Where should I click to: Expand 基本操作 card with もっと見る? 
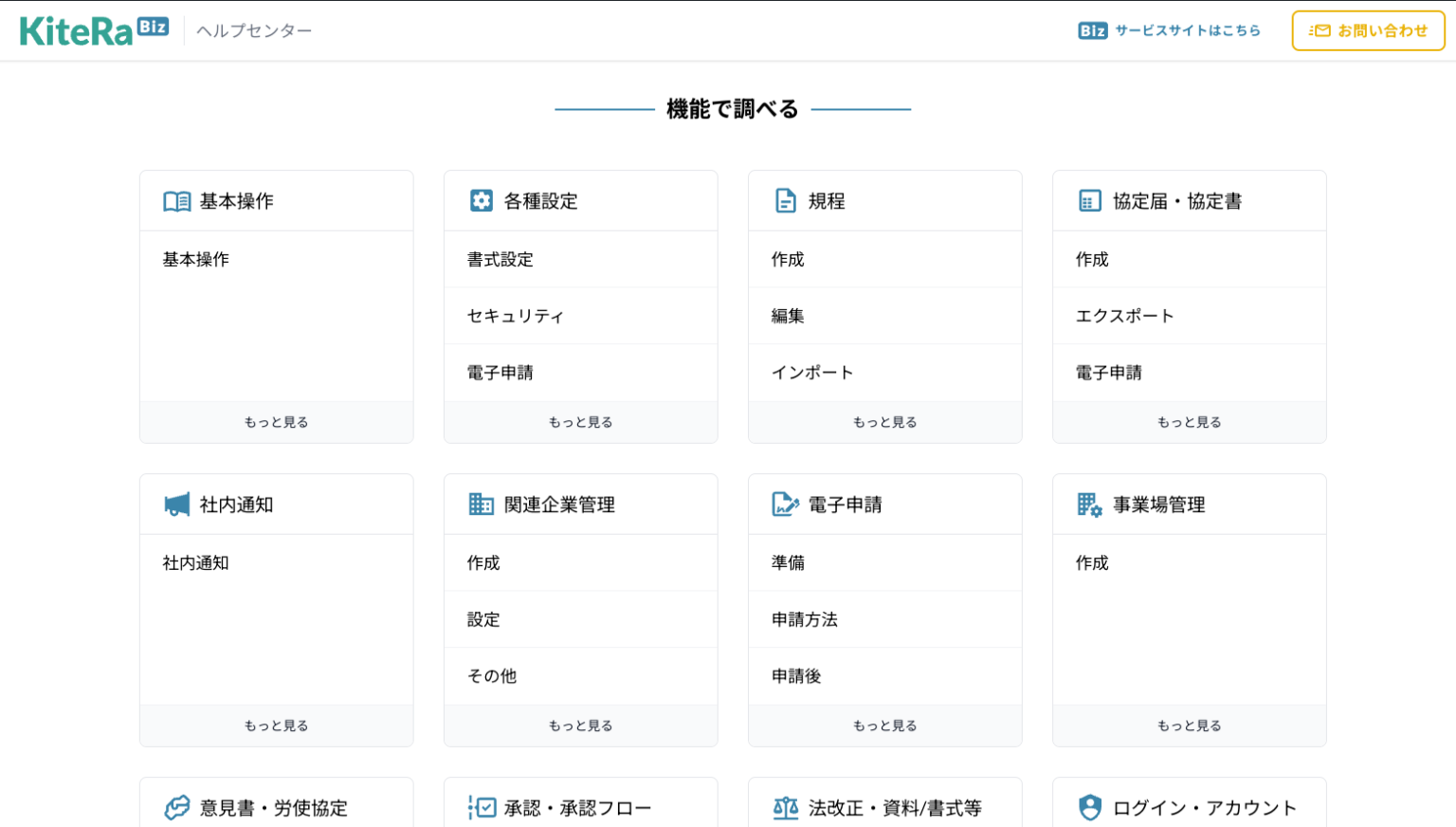coord(277,422)
